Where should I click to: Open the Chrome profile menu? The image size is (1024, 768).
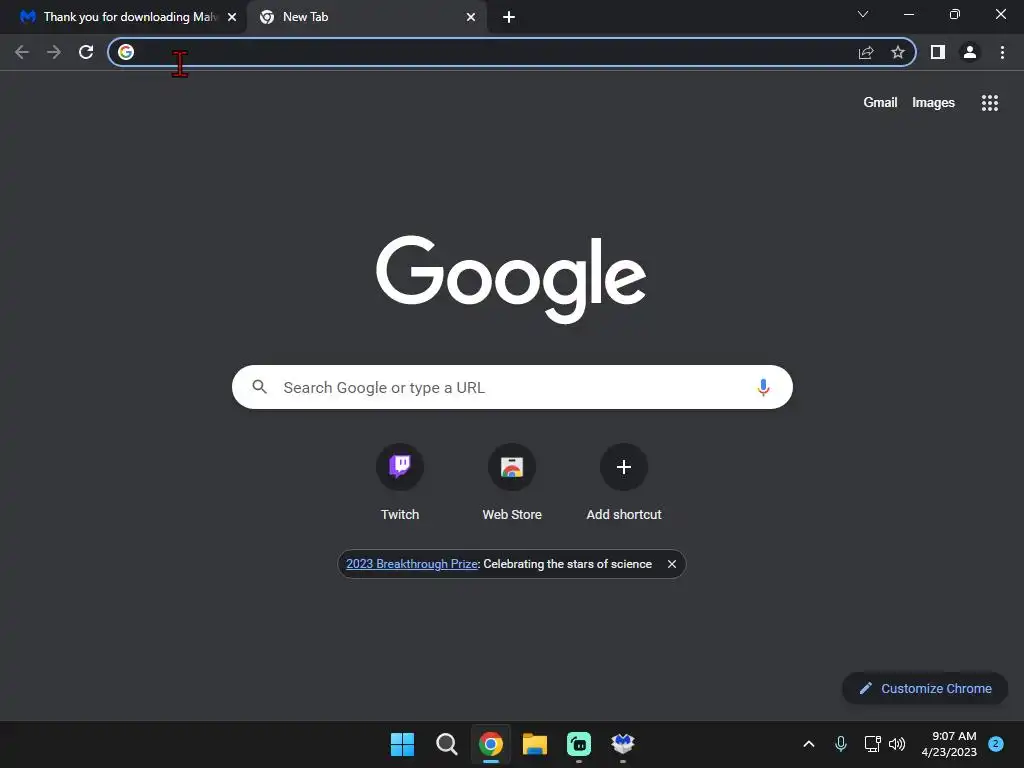(x=970, y=52)
